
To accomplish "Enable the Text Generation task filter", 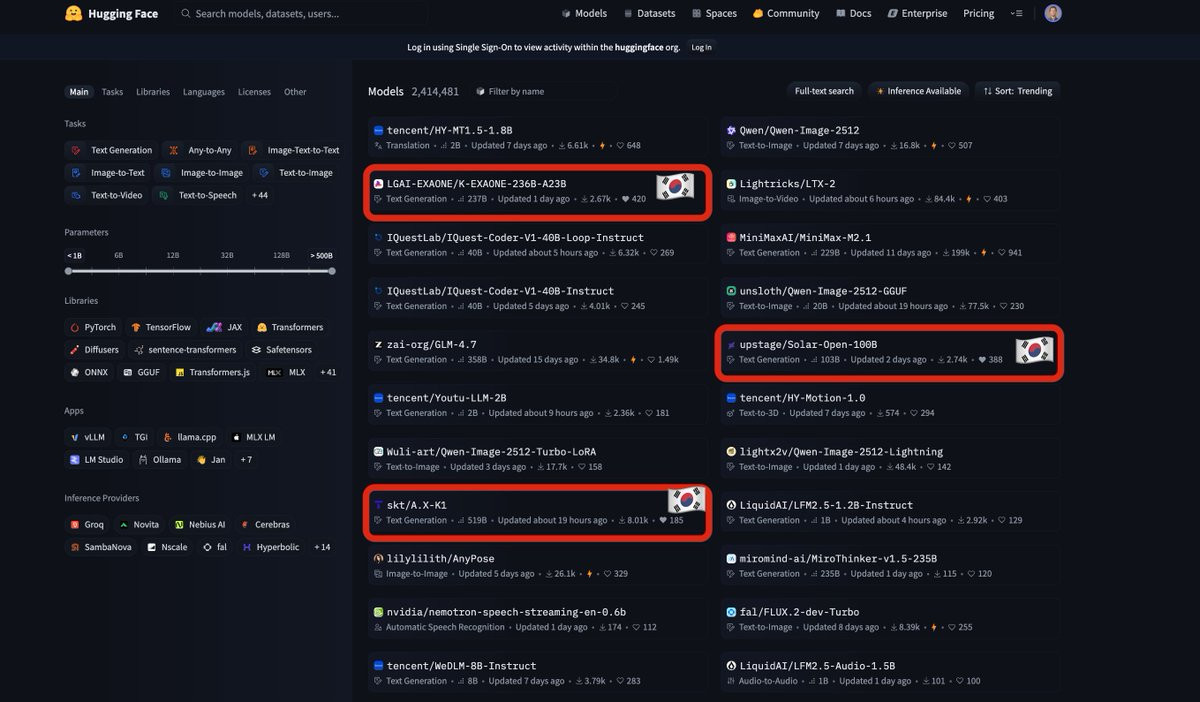I will tap(111, 150).
